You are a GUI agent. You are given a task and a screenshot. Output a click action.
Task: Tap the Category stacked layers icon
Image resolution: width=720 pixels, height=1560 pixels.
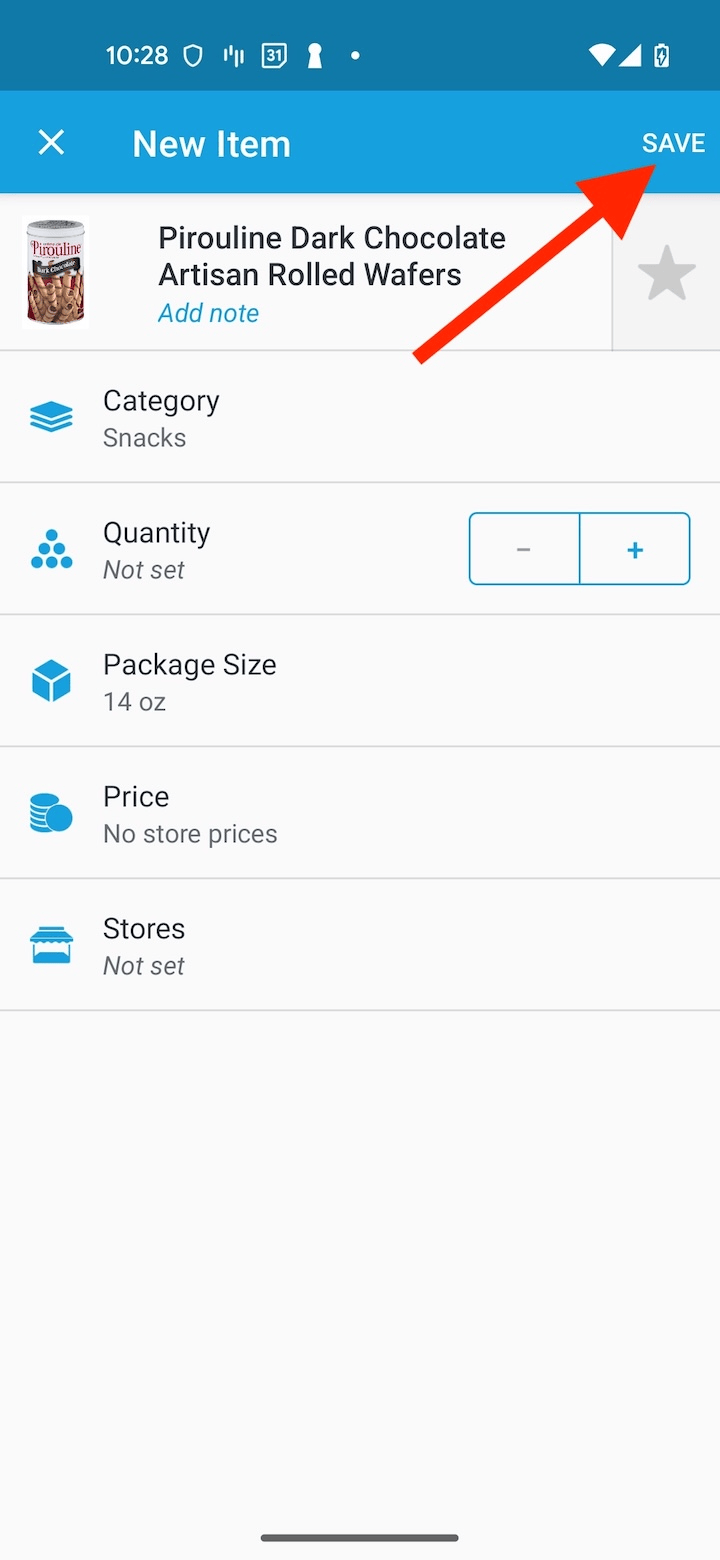click(x=51, y=417)
